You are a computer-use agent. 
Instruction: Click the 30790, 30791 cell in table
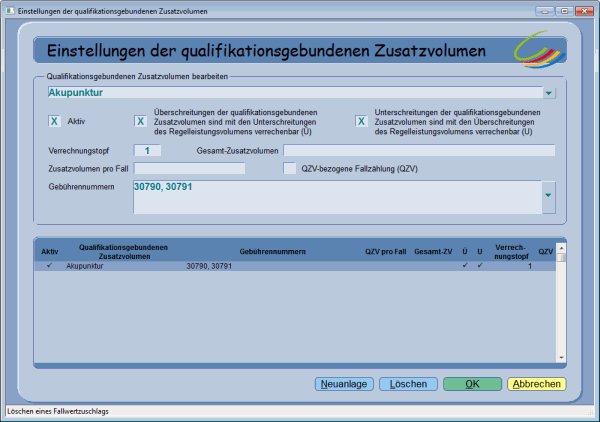(x=209, y=266)
